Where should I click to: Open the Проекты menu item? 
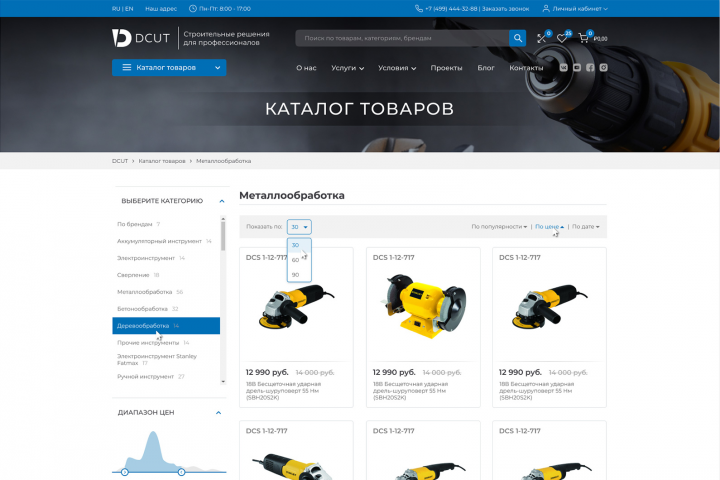(x=446, y=68)
